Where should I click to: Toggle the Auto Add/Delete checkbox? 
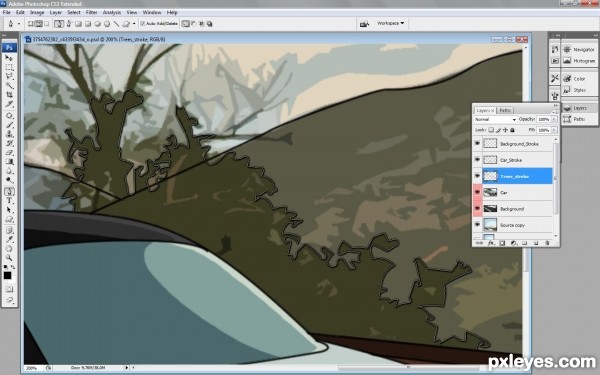143,24
